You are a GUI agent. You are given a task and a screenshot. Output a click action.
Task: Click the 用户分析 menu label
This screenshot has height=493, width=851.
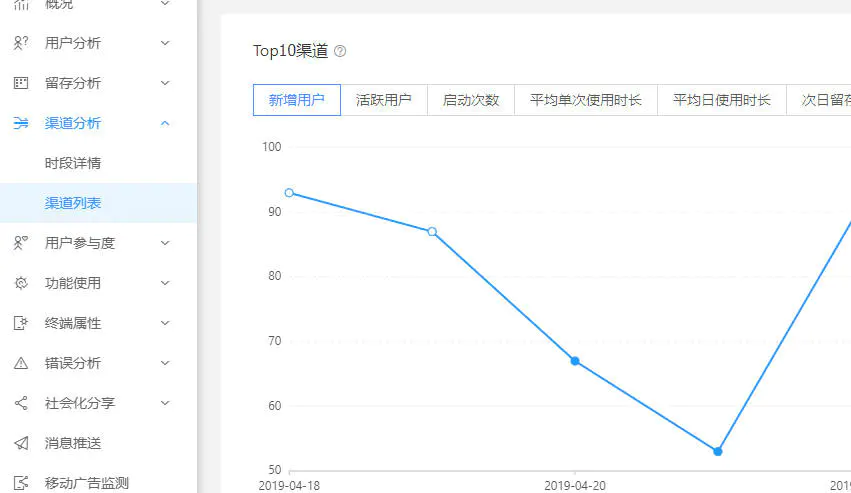(x=73, y=43)
